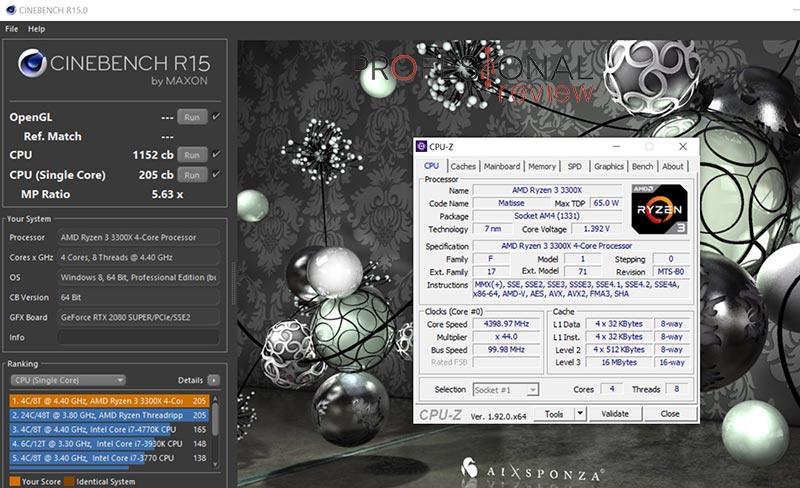Run the OpenGL benchmark
The width and height of the screenshot is (800, 488).
[192, 117]
